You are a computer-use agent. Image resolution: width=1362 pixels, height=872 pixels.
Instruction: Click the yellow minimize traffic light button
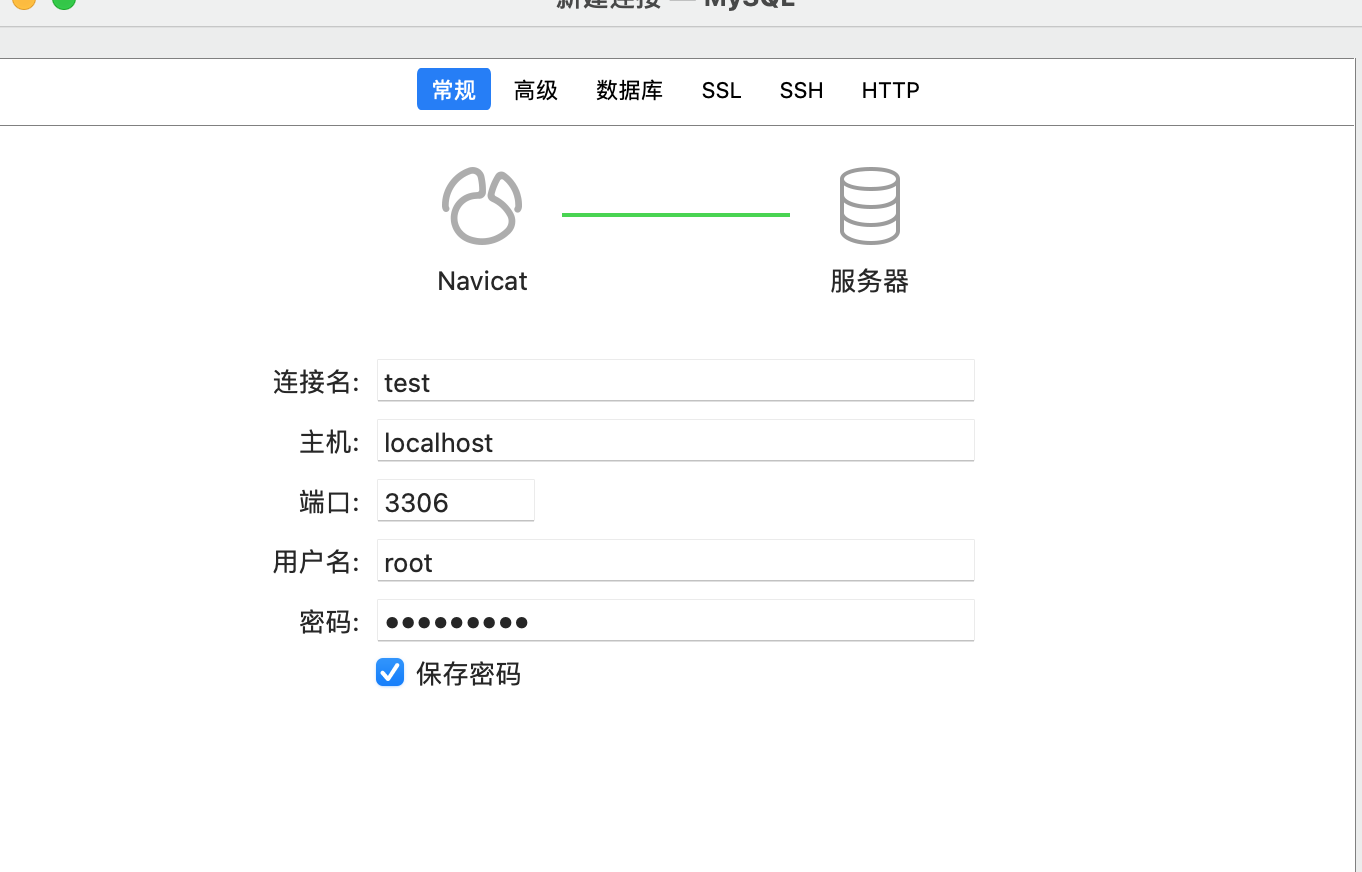click(x=26, y=5)
